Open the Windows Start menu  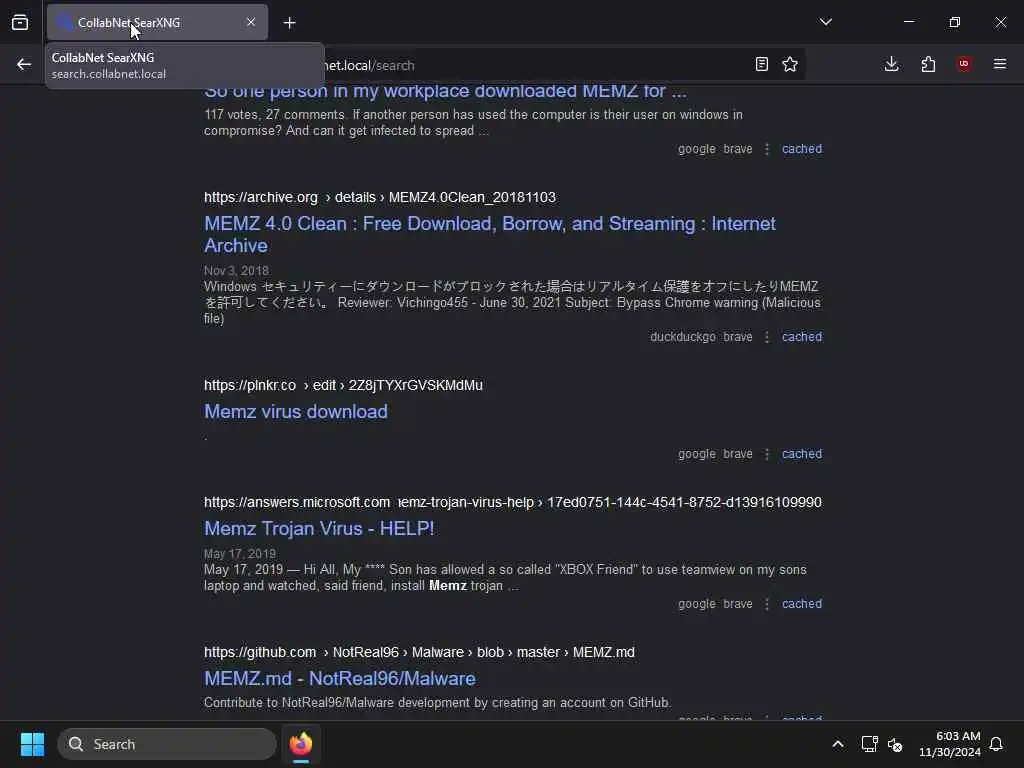click(x=32, y=744)
